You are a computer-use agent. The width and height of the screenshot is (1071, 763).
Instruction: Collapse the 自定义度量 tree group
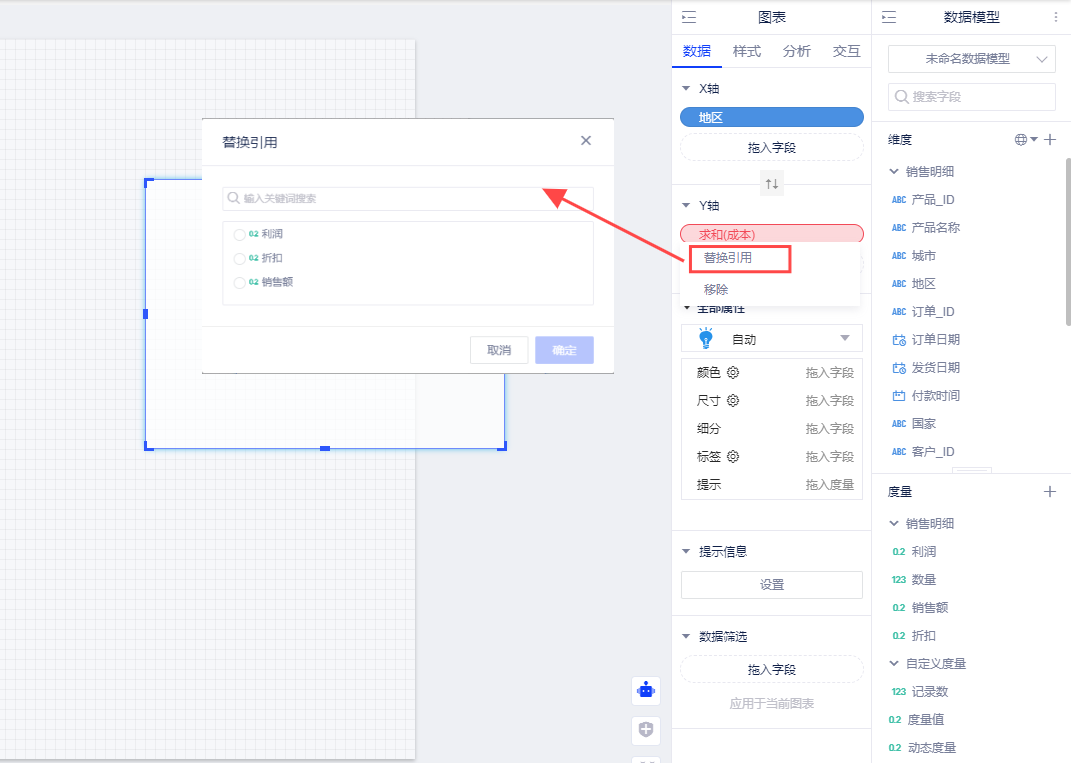point(893,663)
